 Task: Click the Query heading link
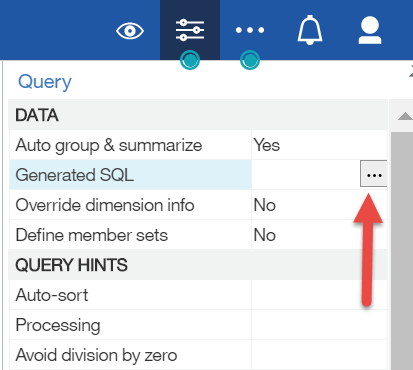pos(45,82)
